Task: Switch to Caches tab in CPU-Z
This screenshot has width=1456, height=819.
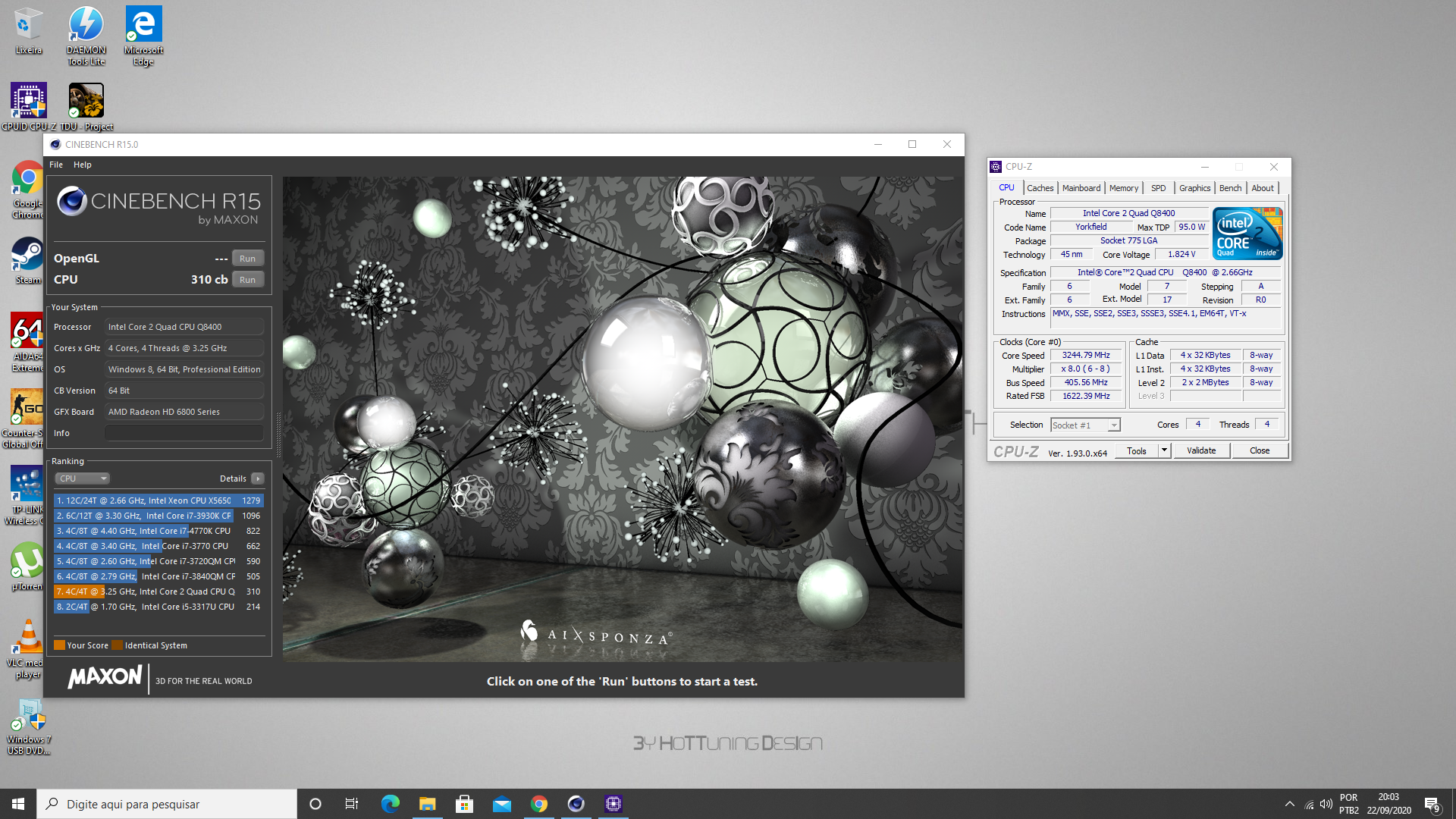Action: (1040, 188)
